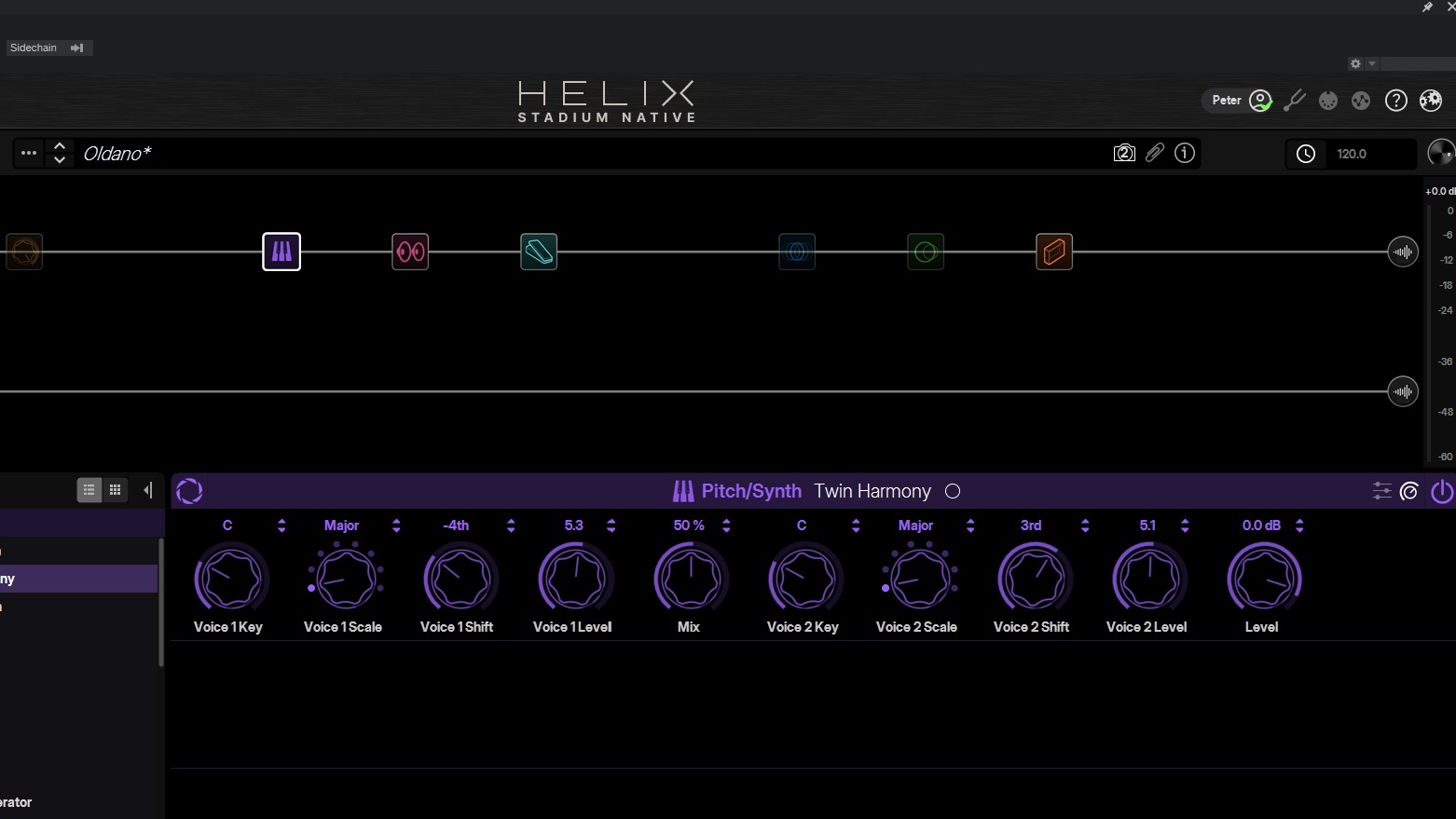Step the Voice 1 Scale Major arrows
The width and height of the screenshot is (1456, 819).
[x=396, y=526]
